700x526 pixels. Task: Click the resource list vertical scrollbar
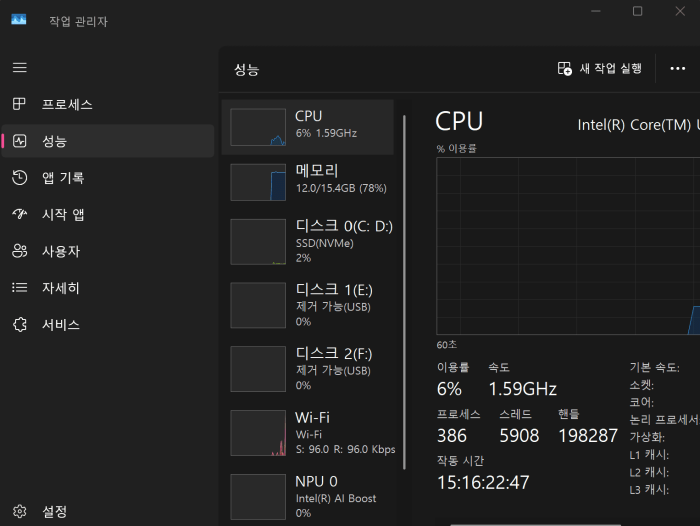tap(404, 292)
